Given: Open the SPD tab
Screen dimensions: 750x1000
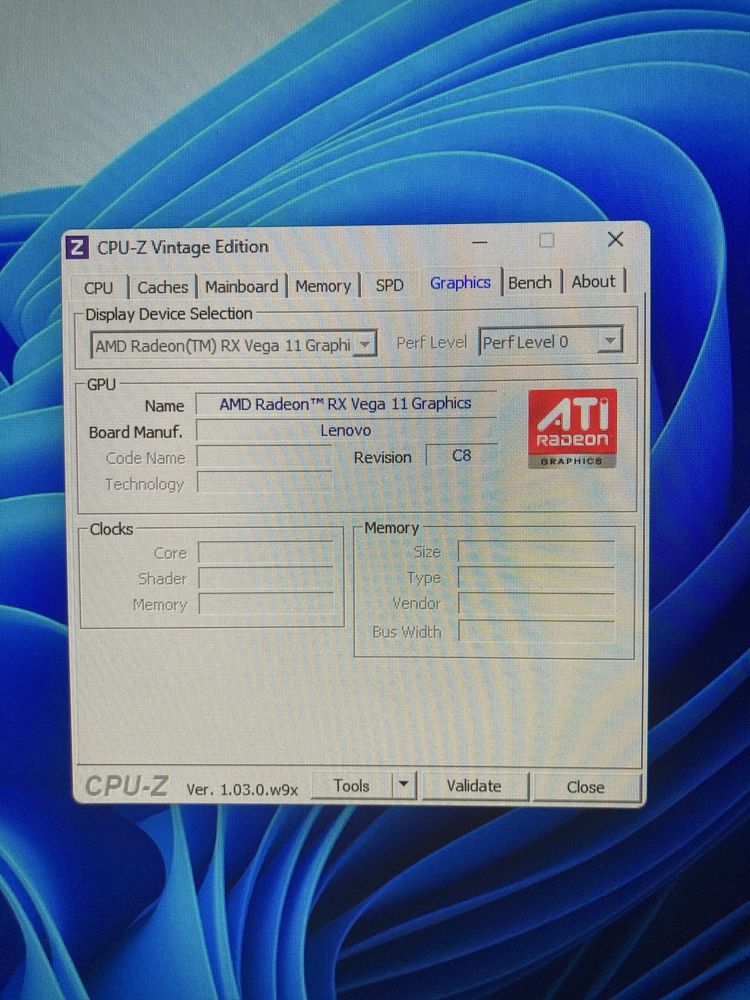Looking at the screenshot, I should pos(389,284).
